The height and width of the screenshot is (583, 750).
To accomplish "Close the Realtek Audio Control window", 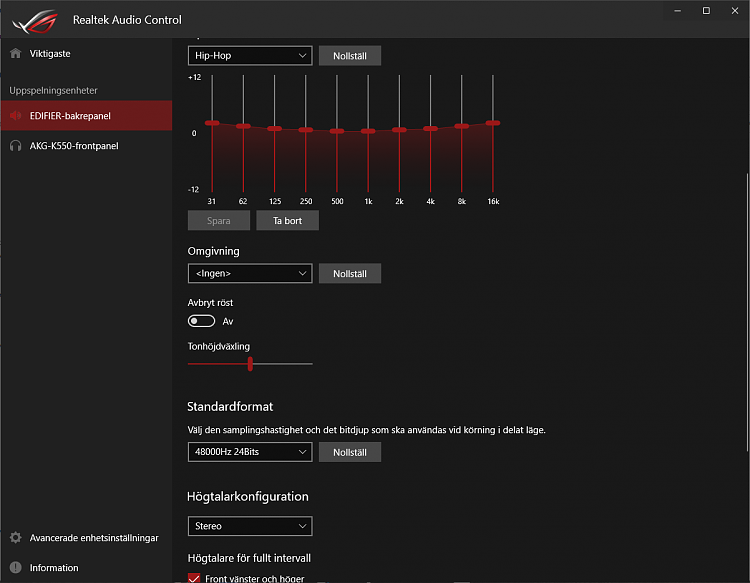I will tap(735, 11).
